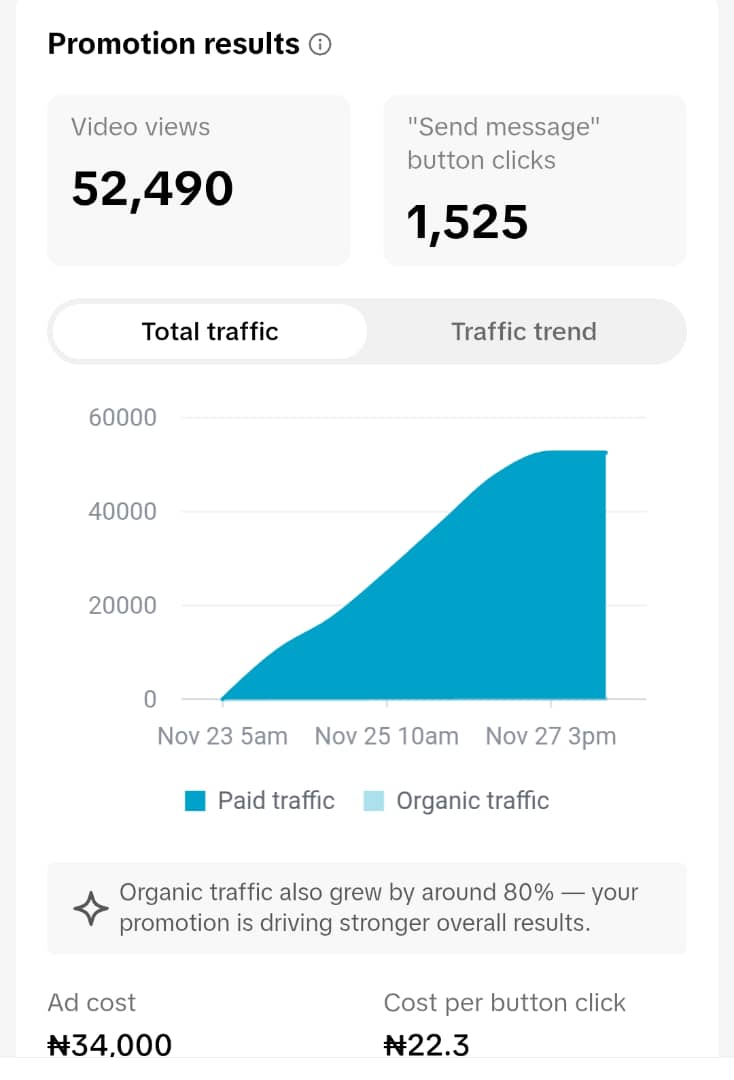
Task: Click the Ad cost ₦34,000 value
Action: tap(109, 1045)
